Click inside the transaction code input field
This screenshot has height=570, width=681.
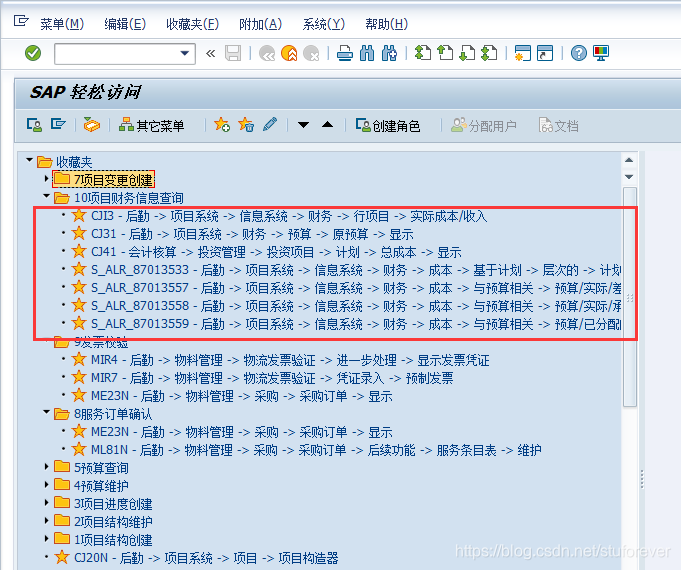coord(117,53)
